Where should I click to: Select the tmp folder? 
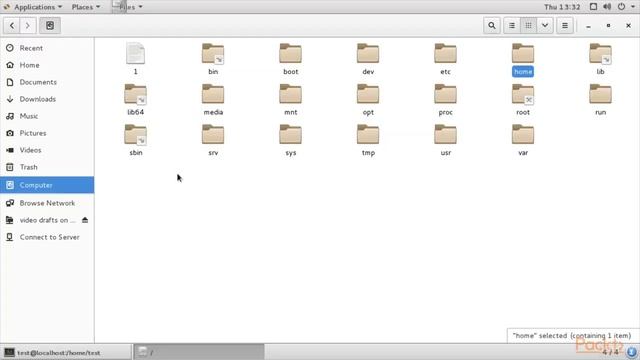[x=368, y=140]
